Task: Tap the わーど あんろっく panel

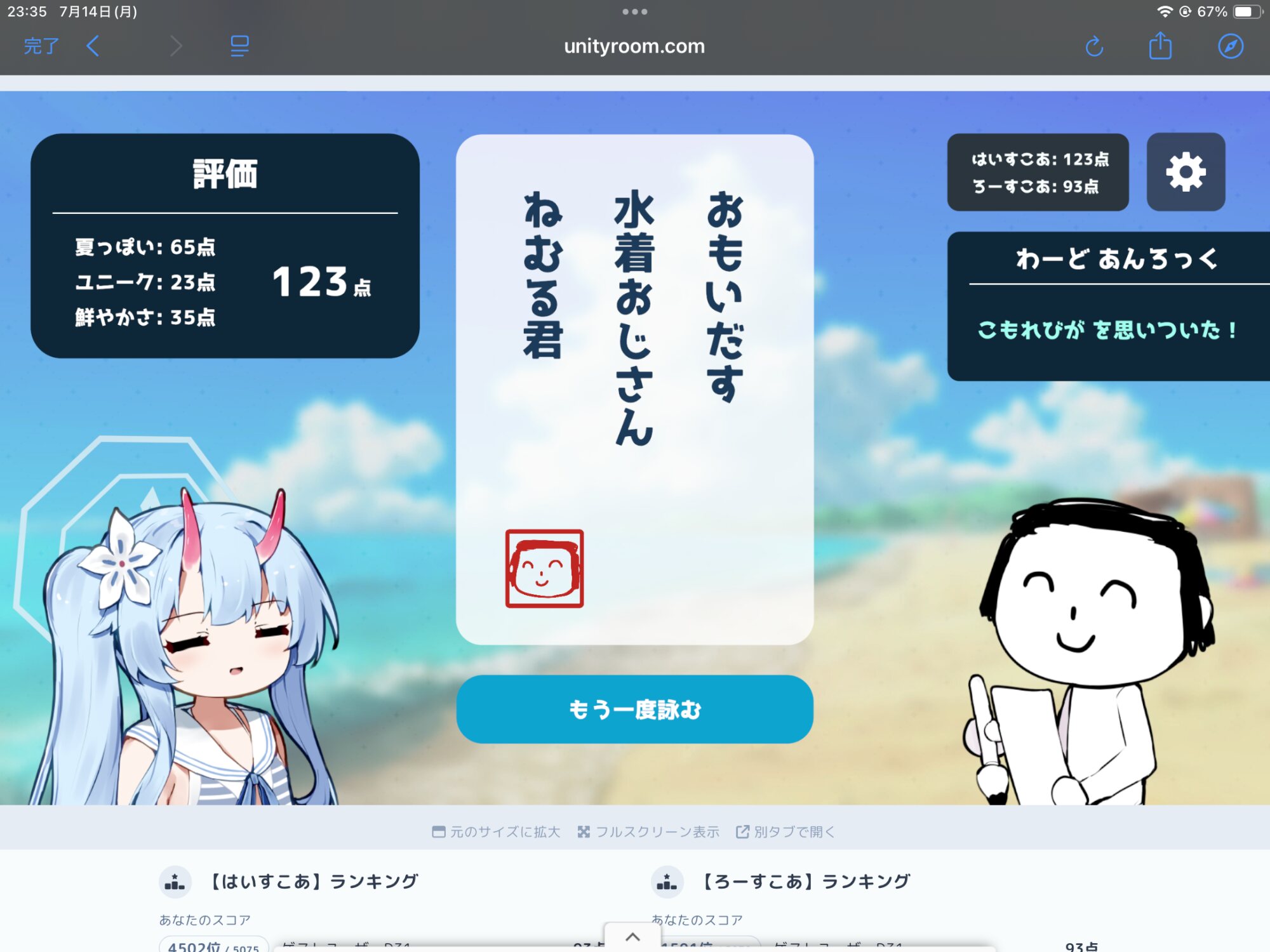Action: tap(1108, 306)
